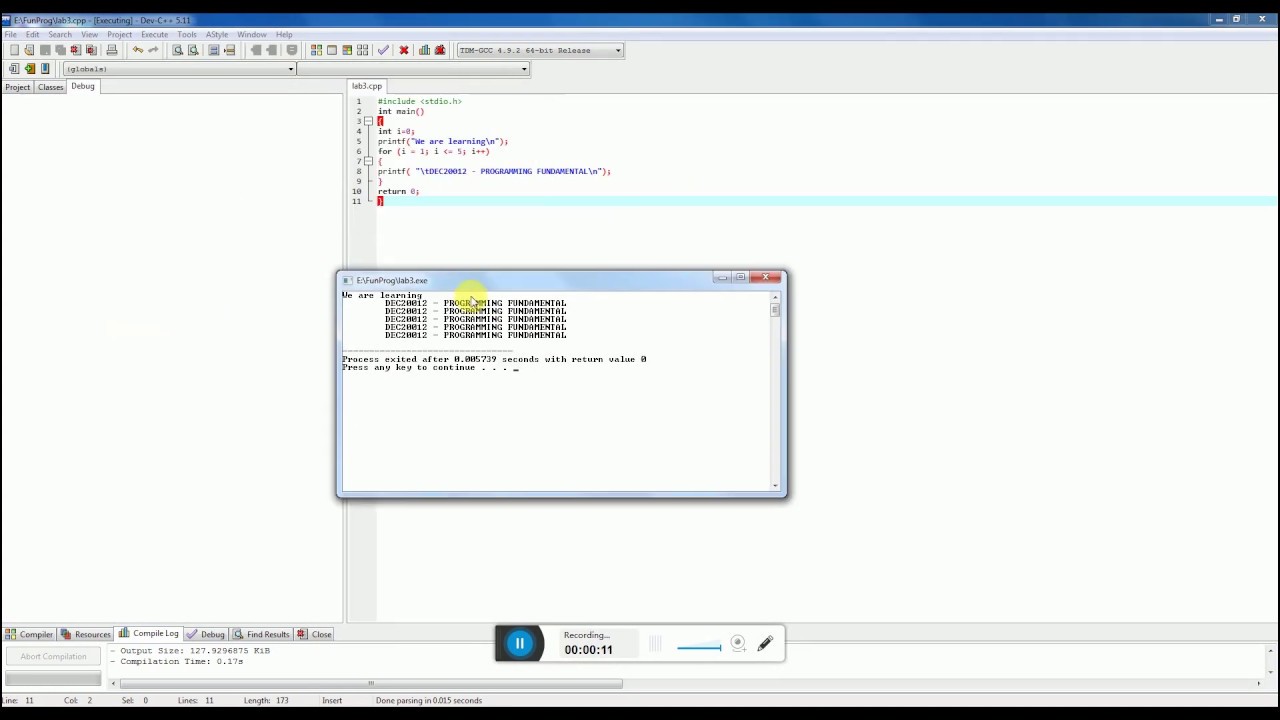This screenshot has height=720, width=1280.
Task: Open the AStyle menu
Action: (x=217, y=34)
